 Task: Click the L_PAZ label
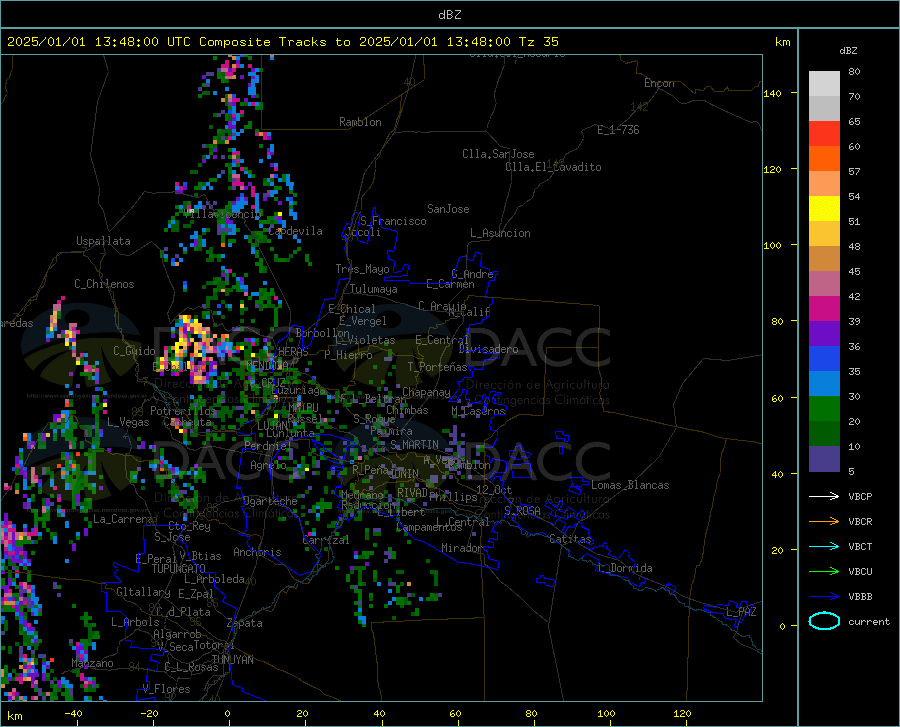741,612
